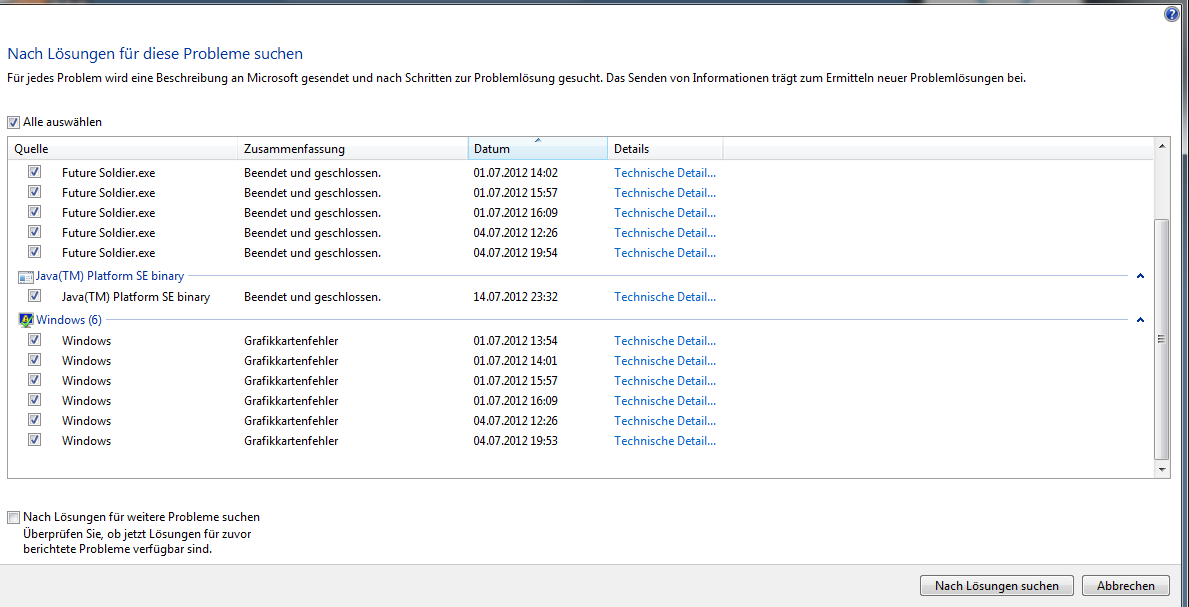Open Technische Details for Windows 13:54 entry
The width and height of the screenshot is (1189, 607).
(665, 341)
